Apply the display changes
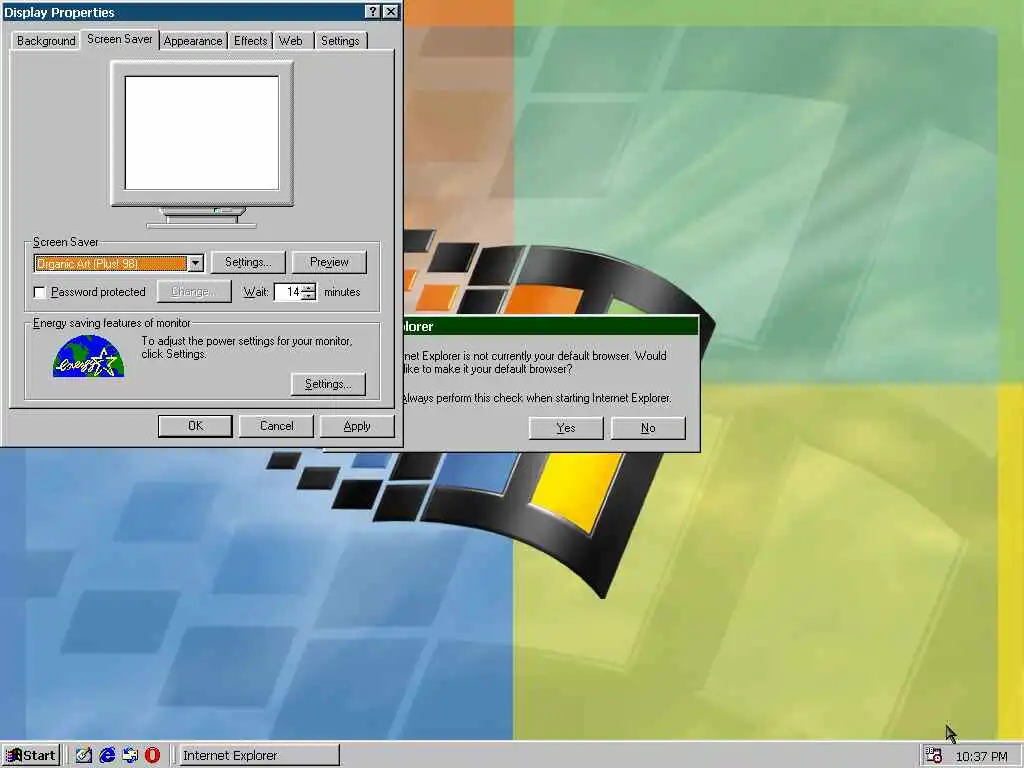 [357, 426]
